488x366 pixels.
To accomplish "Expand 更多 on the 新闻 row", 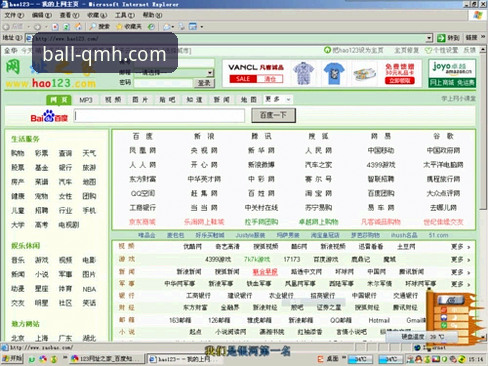I will [x=460, y=272].
